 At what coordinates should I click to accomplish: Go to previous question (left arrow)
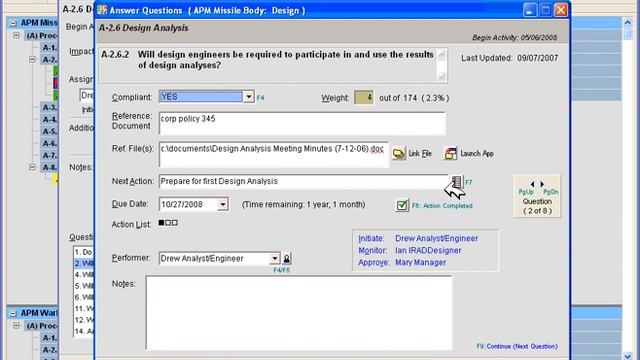click(x=532, y=184)
